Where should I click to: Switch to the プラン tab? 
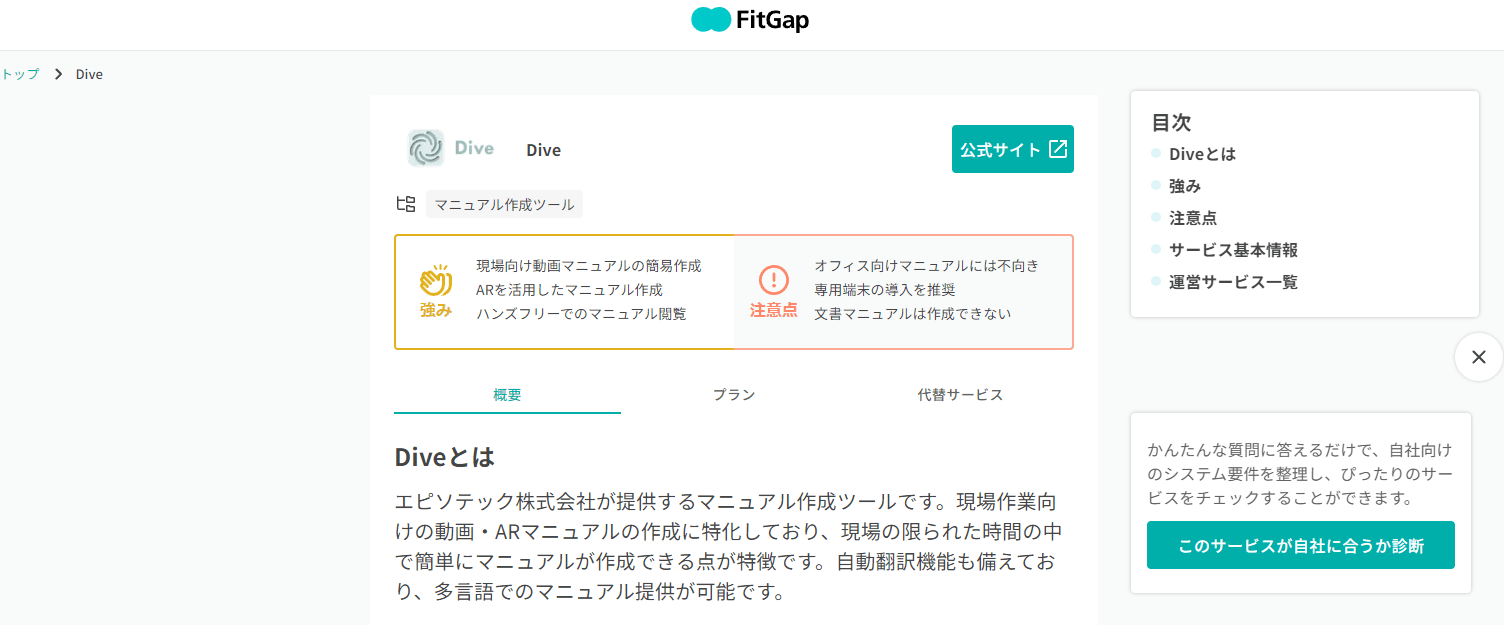[734, 394]
